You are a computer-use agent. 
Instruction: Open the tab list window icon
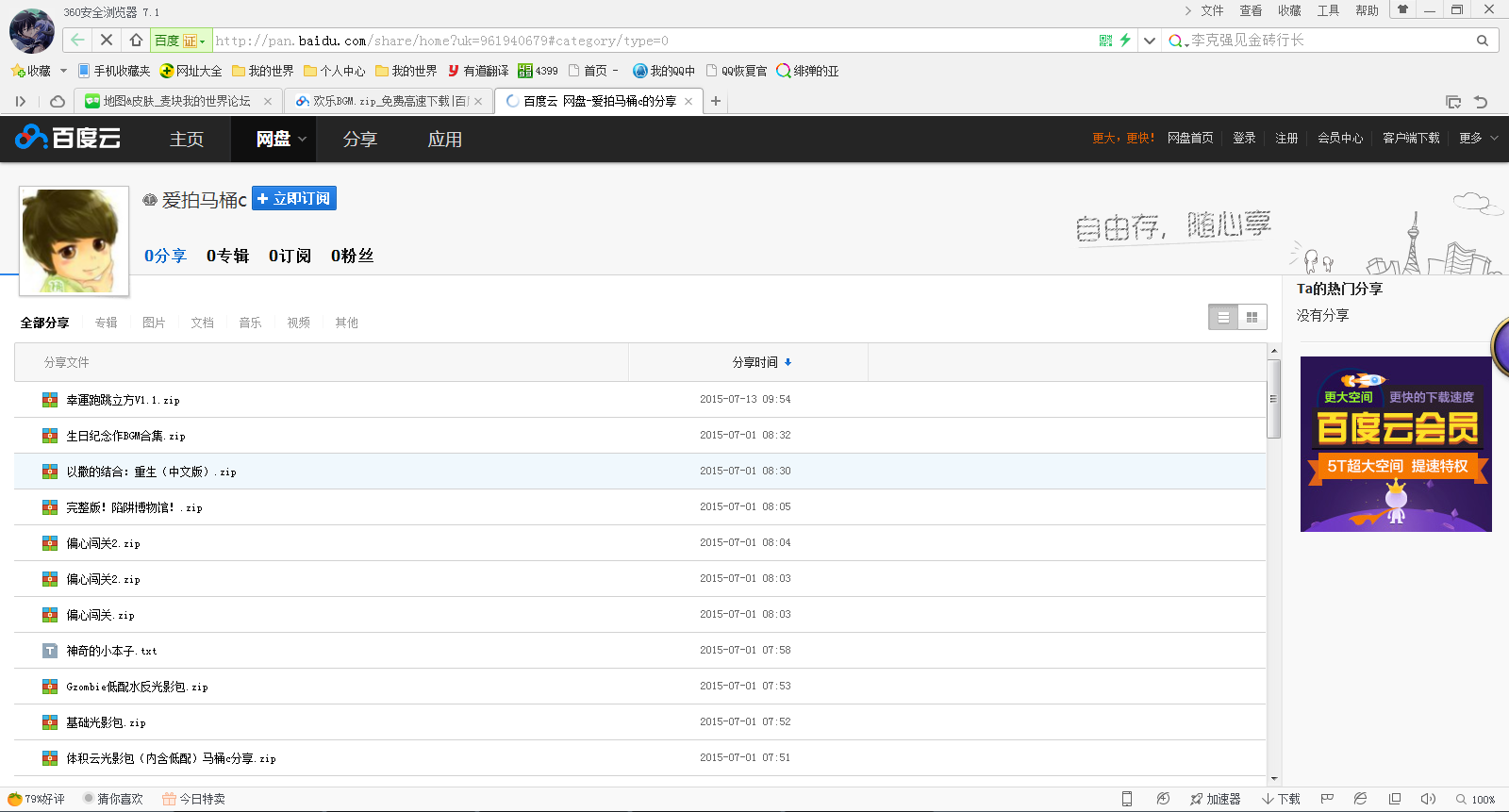tap(1453, 102)
